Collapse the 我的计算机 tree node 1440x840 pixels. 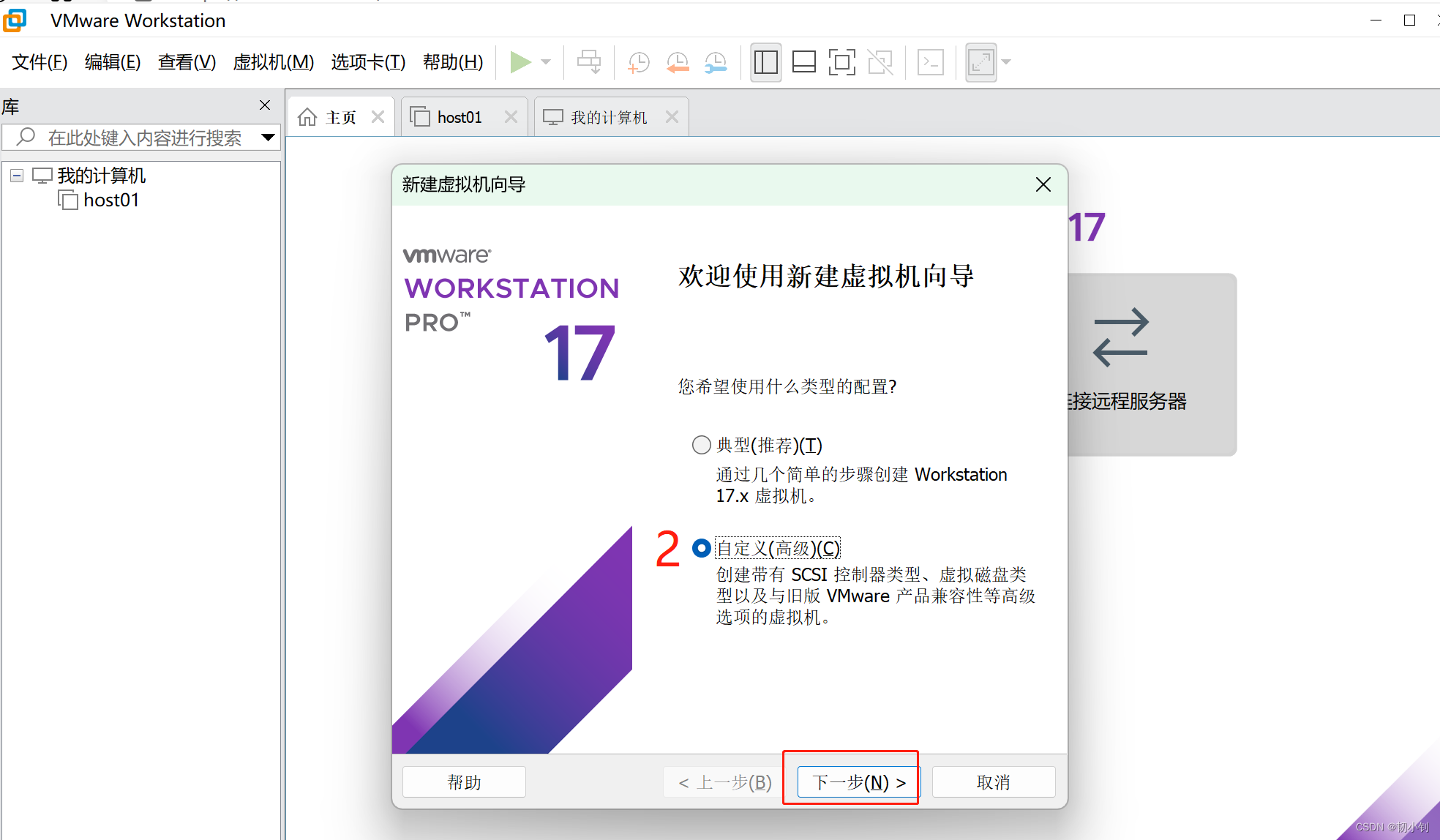coord(17,176)
